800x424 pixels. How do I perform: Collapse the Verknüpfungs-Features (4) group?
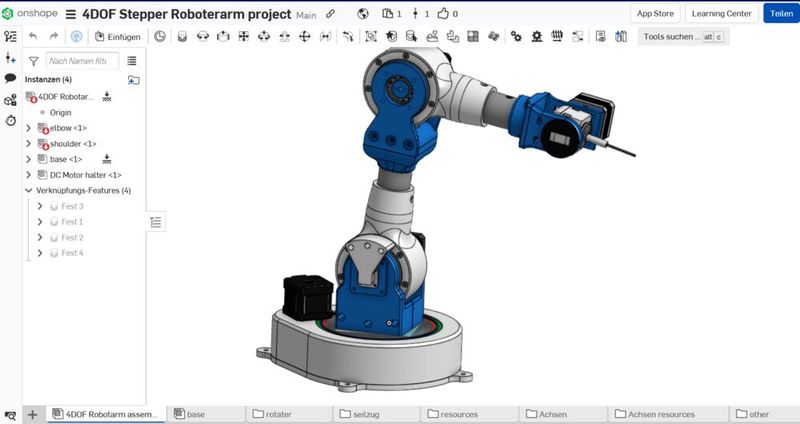click(x=29, y=191)
